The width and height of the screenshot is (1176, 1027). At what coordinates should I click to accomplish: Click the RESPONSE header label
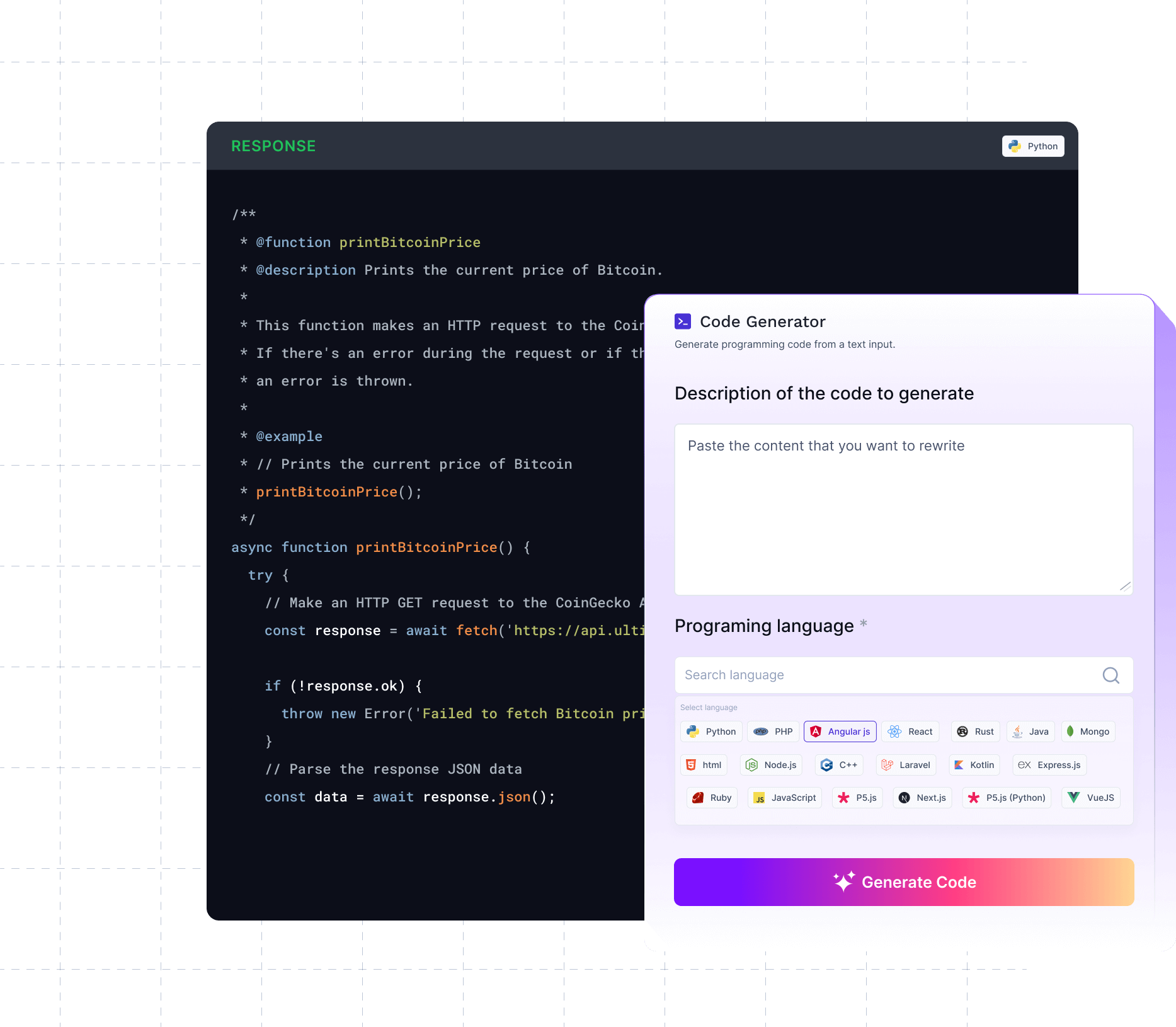[x=273, y=146]
